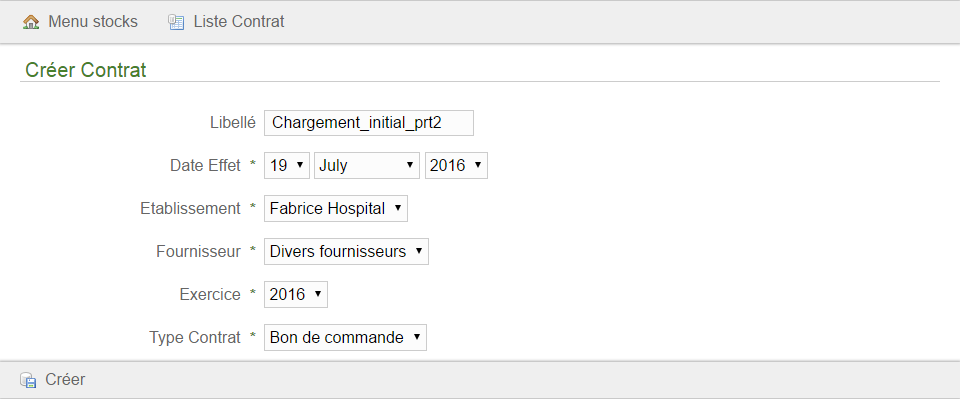Submit the form with the Créer text button
960x399 pixels.
pyautogui.click(x=65, y=379)
